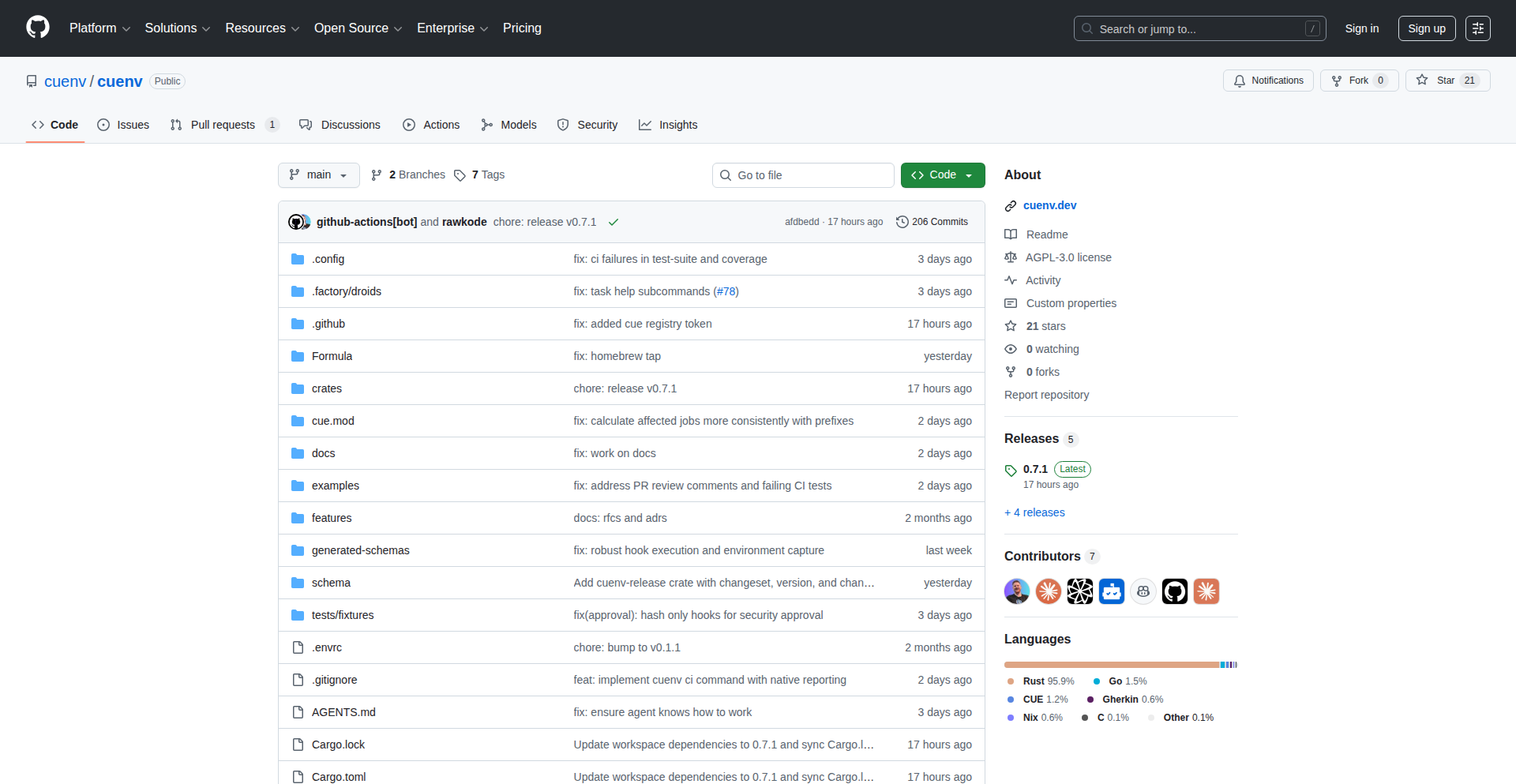
Task: Click the commit status checkmark icon
Action: [x=613, y=222]
